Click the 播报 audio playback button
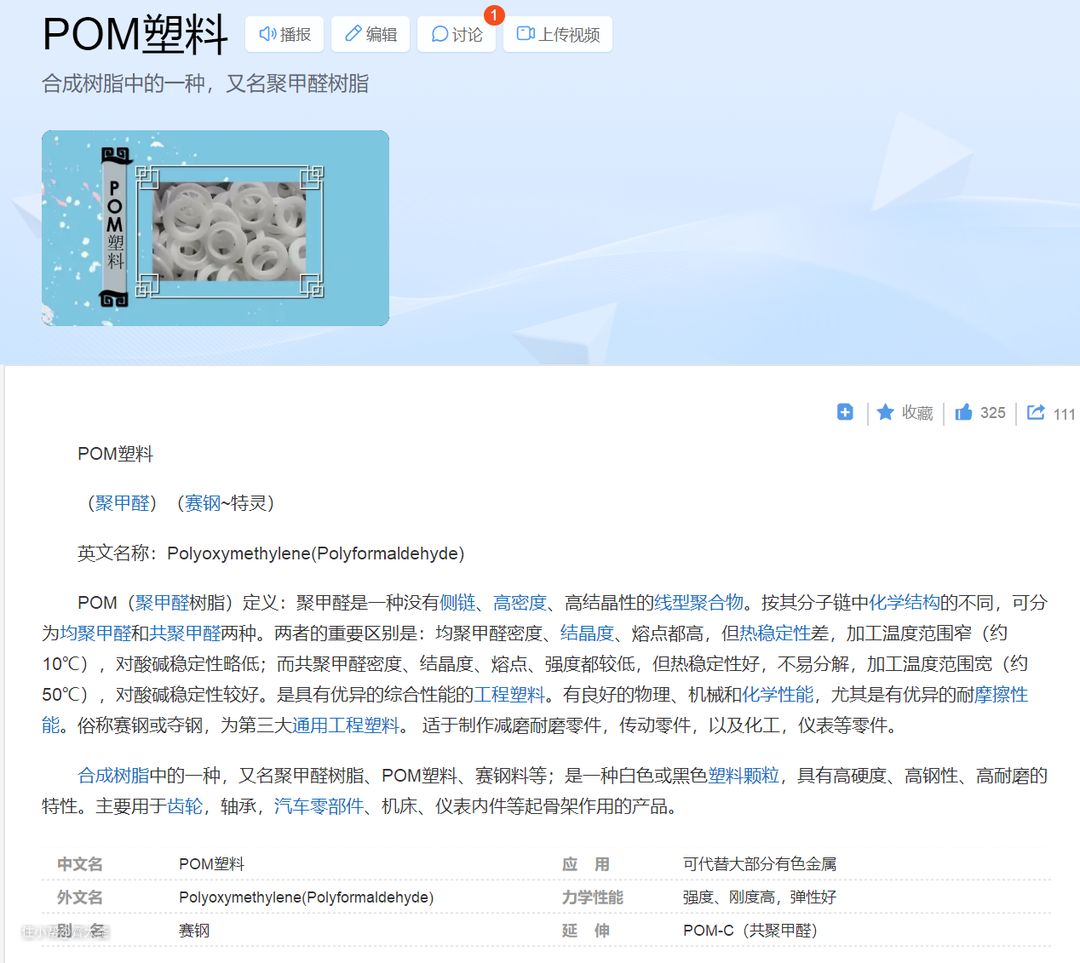Viewport: 1080px width, 963px height. tap(284, 34)
